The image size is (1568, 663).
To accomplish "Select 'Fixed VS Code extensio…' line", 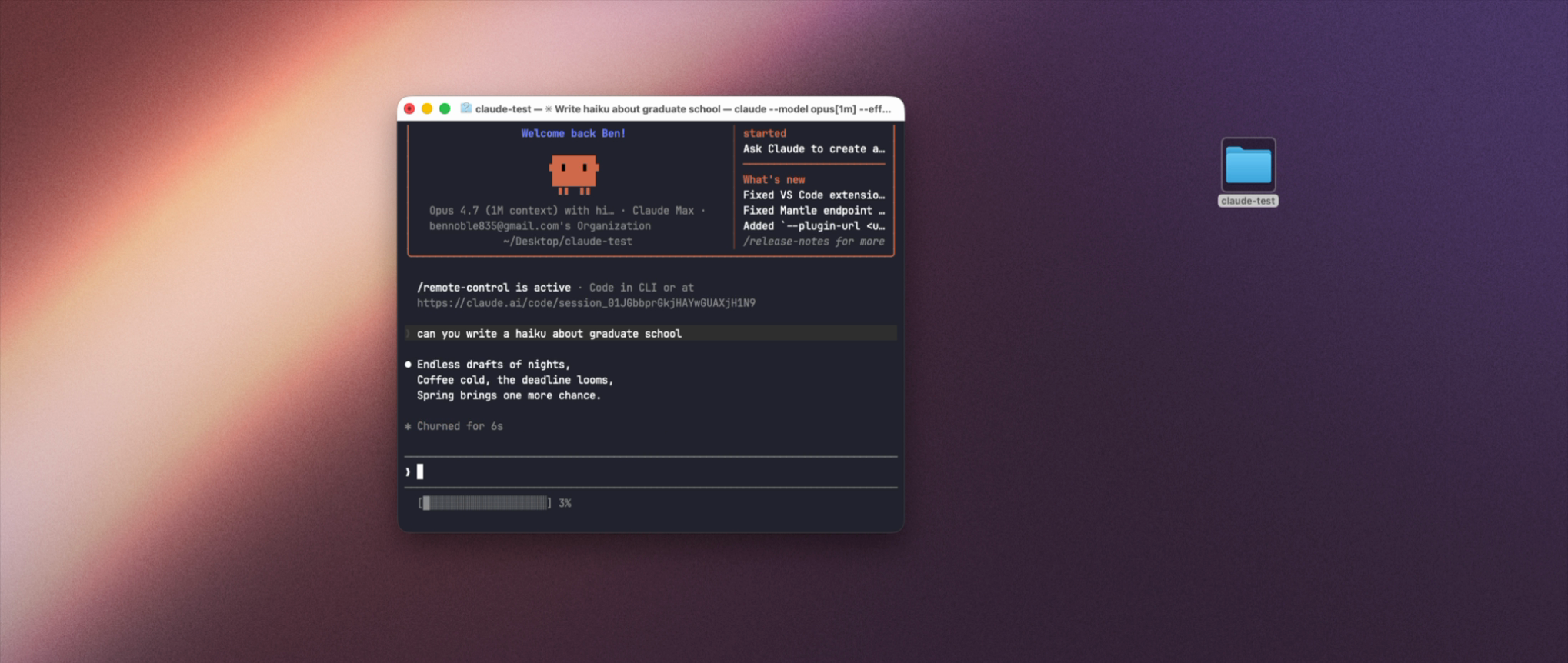I will pos(814,195).
